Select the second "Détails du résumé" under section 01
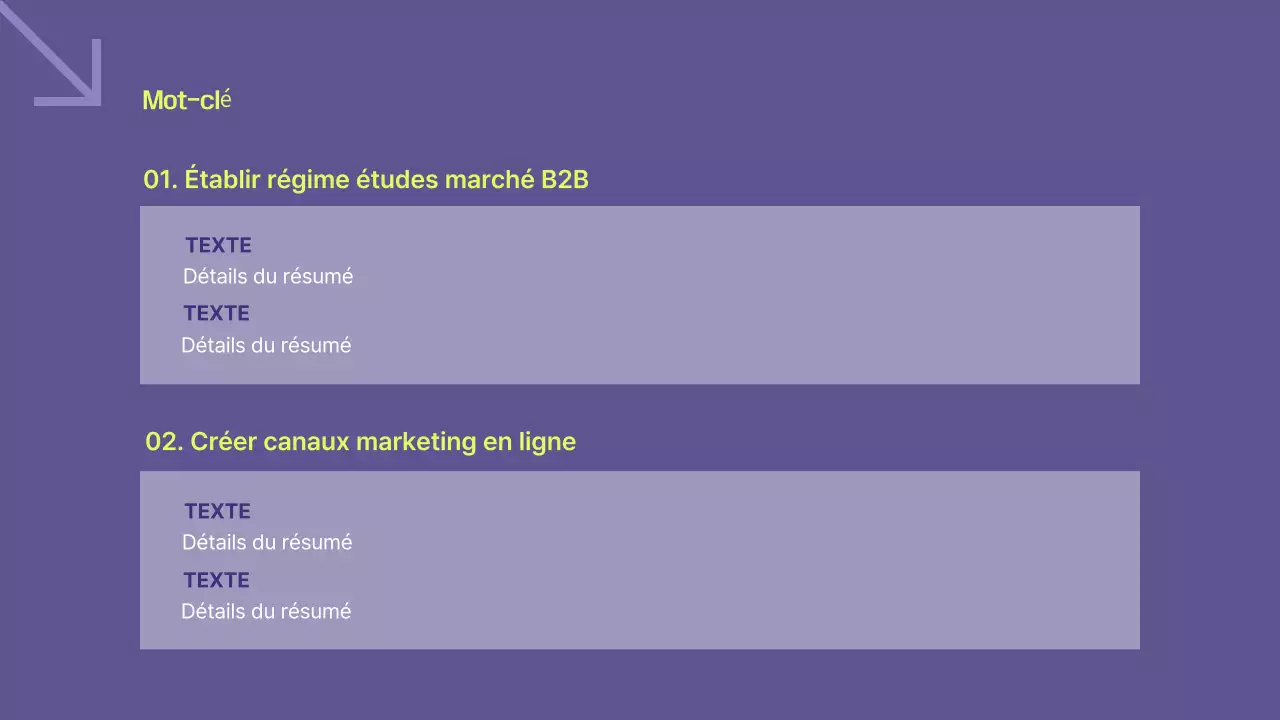The image size is (1280, 720). tap(266, 346)
